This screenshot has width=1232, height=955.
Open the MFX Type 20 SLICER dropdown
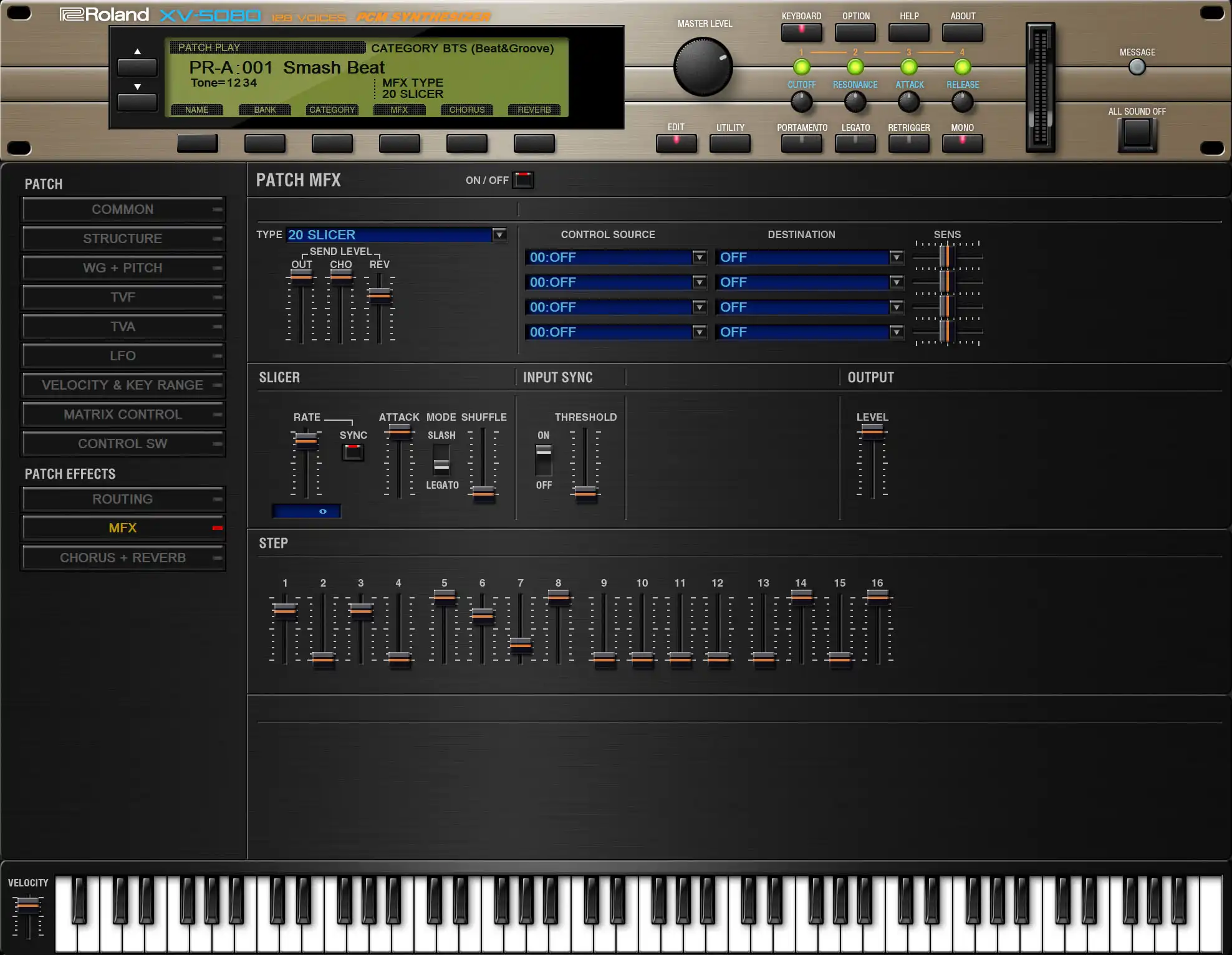coord(499,235)
